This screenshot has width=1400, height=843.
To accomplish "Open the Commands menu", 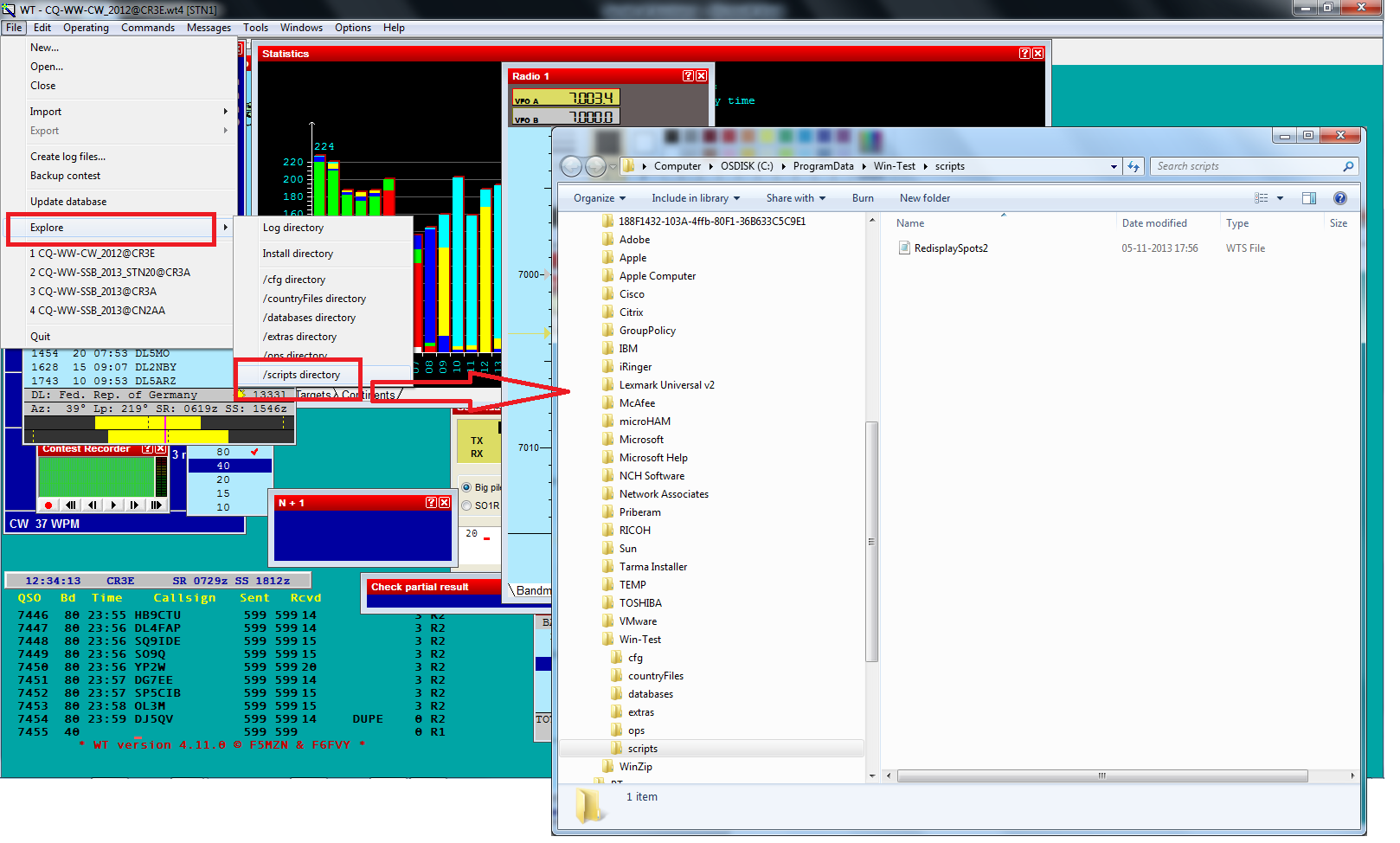I will 148,28.
